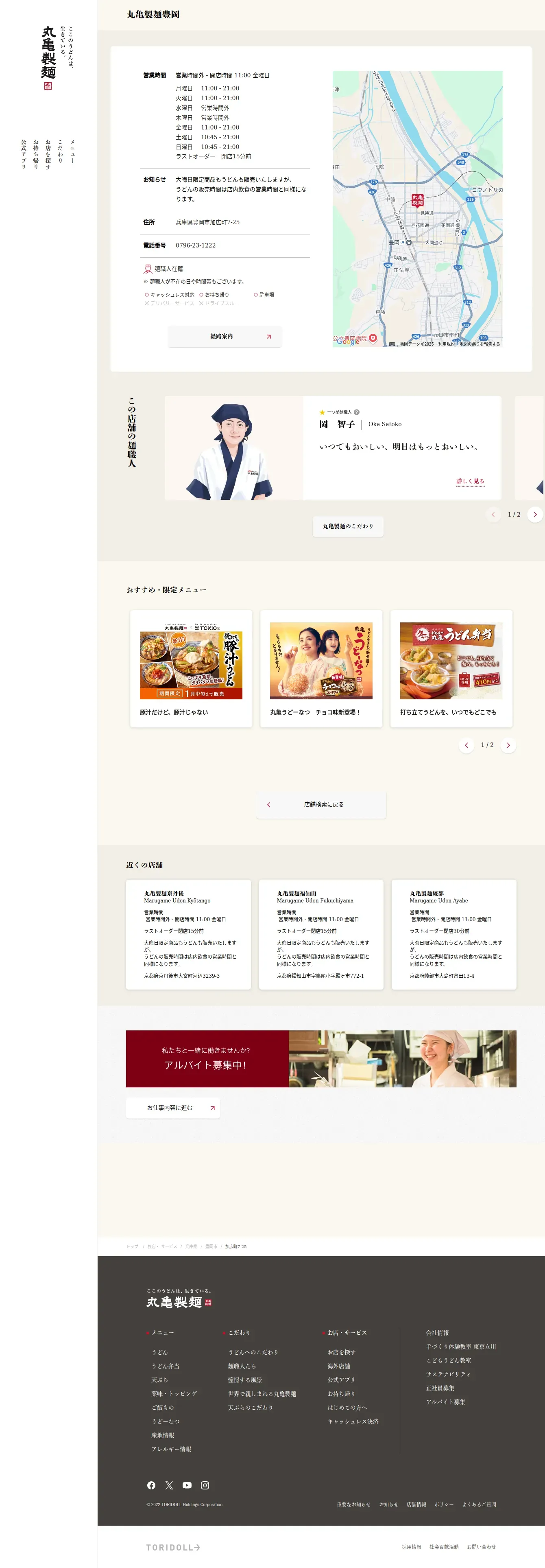Click the footer 丸亀製麺 logo
The image size is (545, 1568).
click(179, 1299)
